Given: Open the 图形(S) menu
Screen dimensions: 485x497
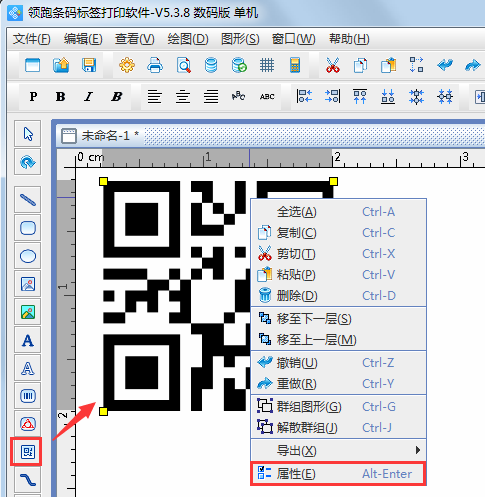Looking at the screenshot, I should (x=240, y=39).
